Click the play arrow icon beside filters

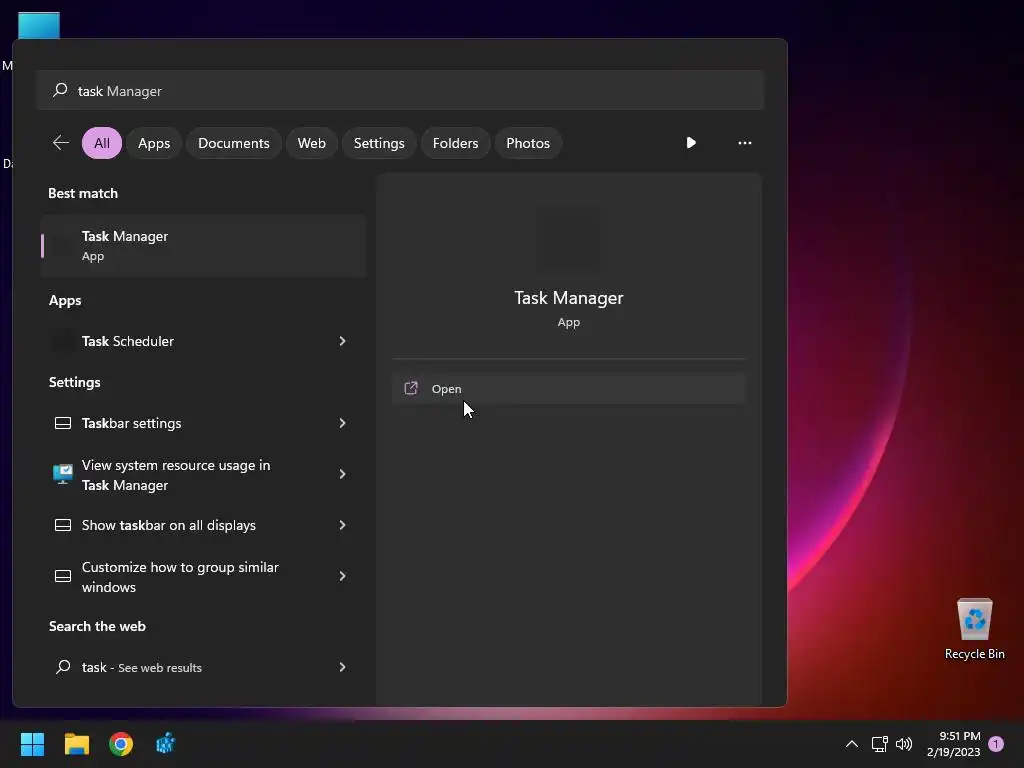tap(691, 142)
